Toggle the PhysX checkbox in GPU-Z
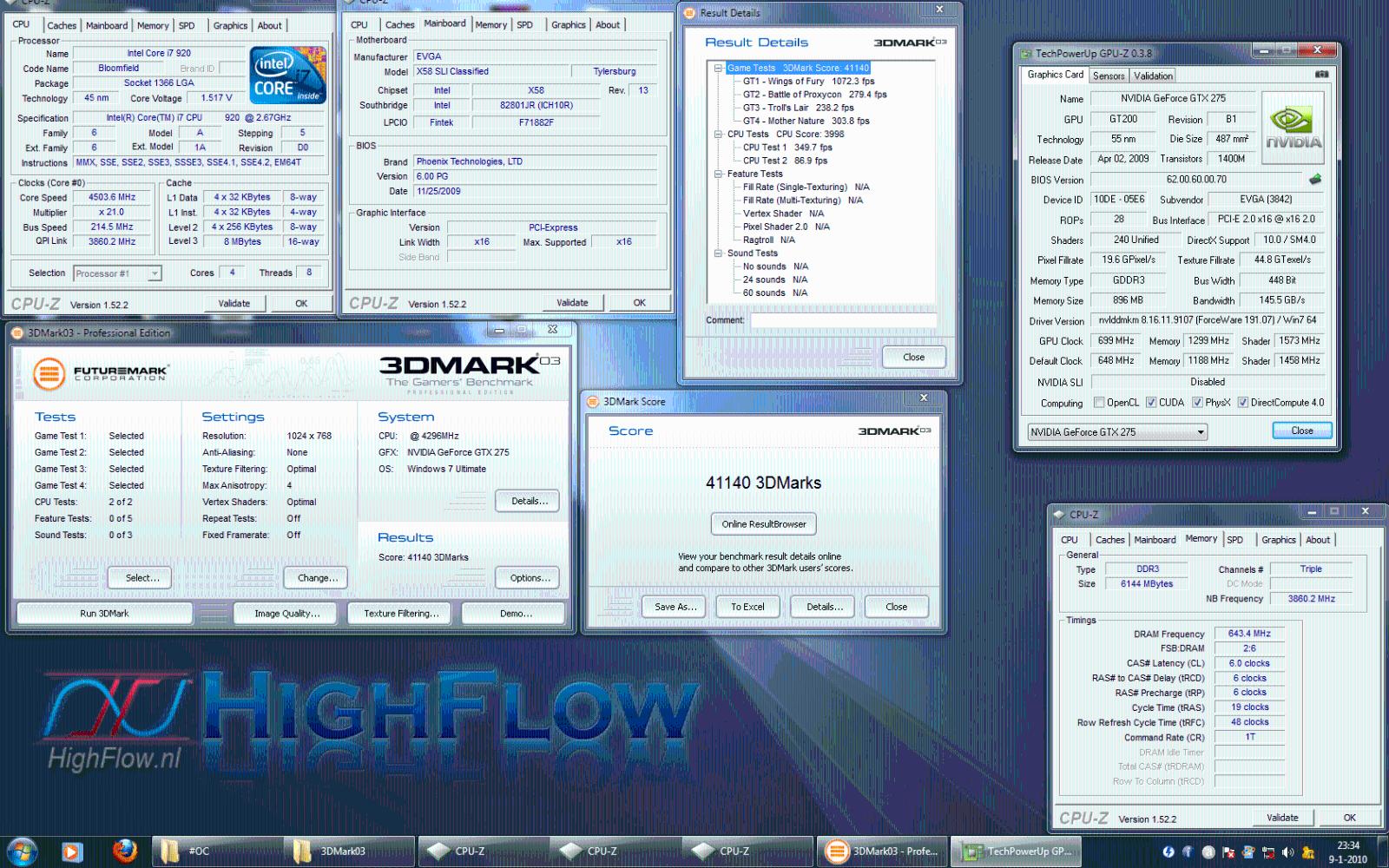The width and height of the screenshot is (1389, 868). click(x=1197, y=403)
